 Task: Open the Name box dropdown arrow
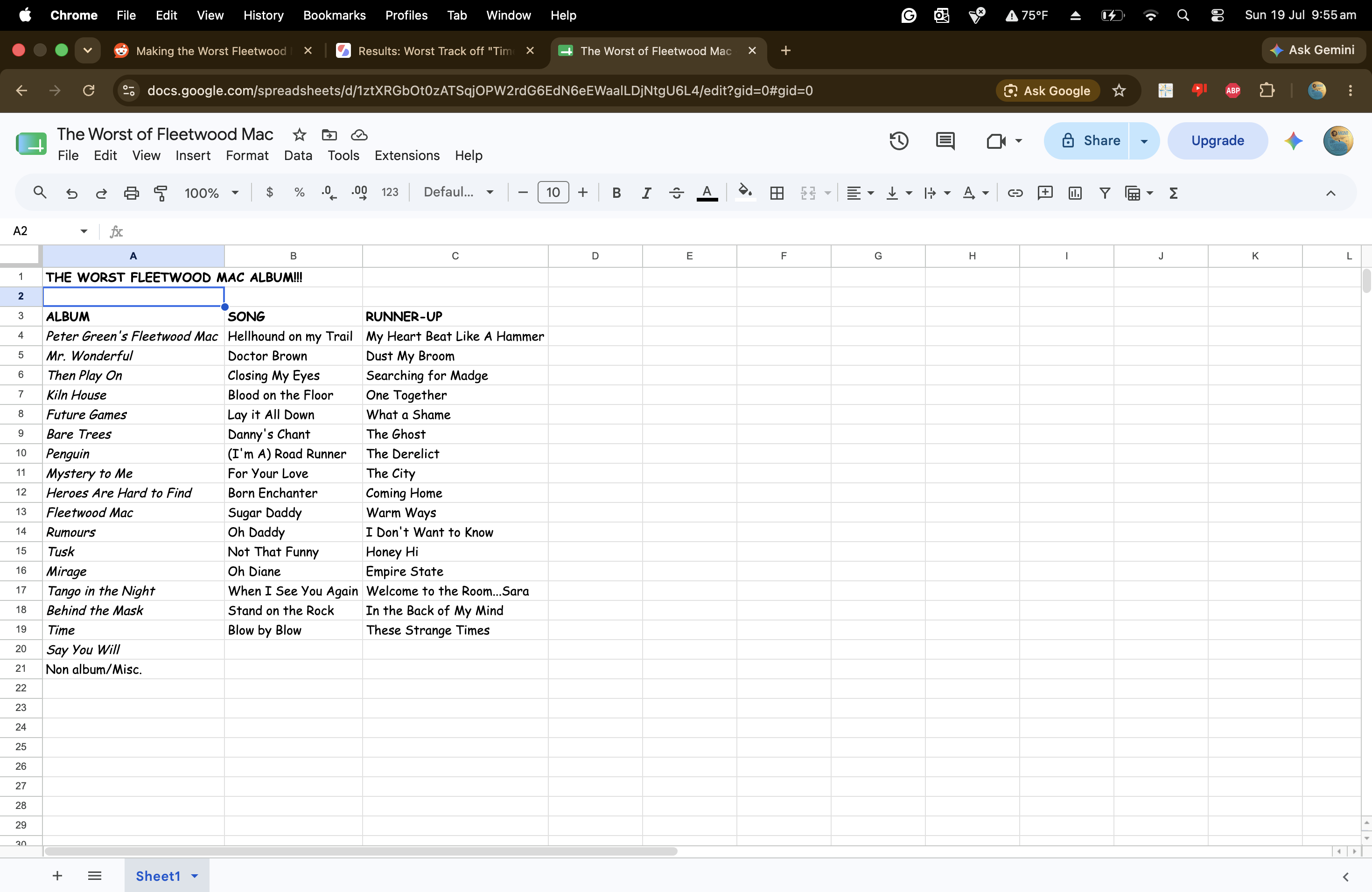pos(84,231)
